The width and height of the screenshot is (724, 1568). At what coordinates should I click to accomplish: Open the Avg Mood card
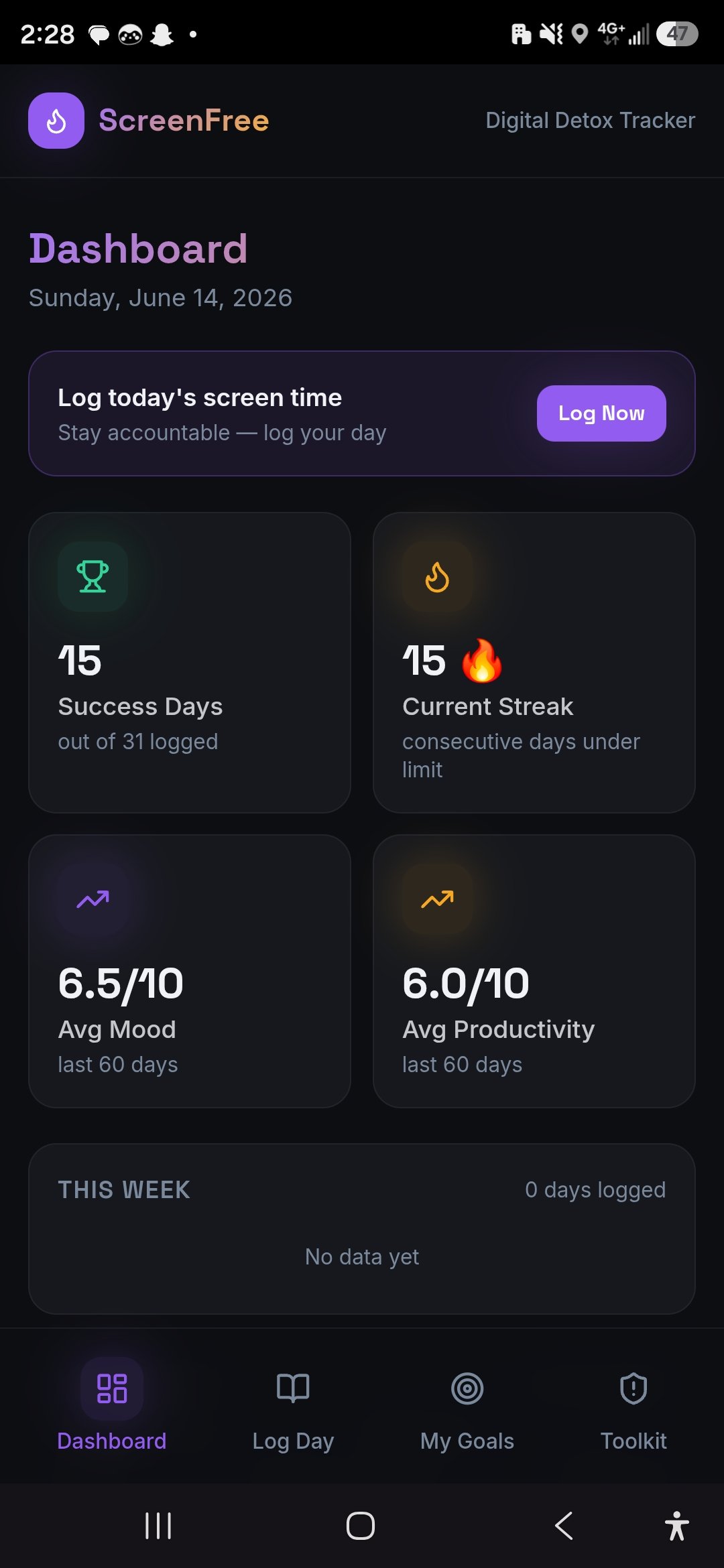pyautogui.click(x=190, y=971)
